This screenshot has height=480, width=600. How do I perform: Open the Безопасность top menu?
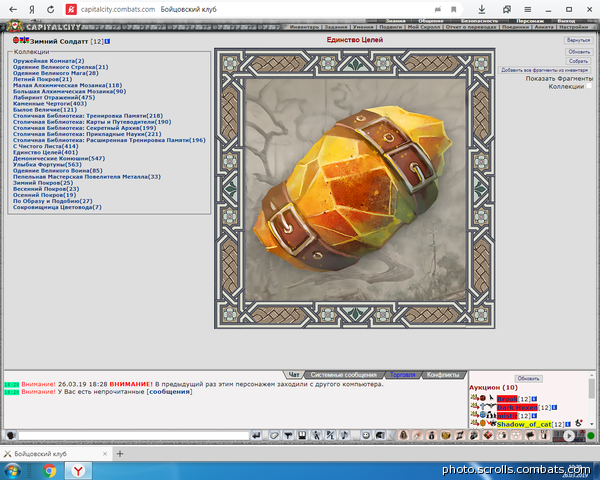pos(479,21)
